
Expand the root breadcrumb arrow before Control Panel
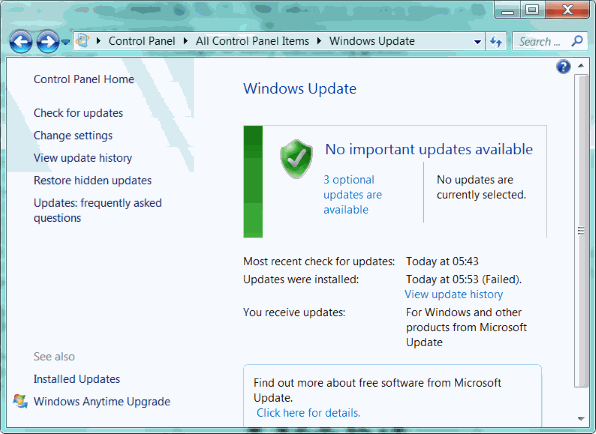point(98,41)
